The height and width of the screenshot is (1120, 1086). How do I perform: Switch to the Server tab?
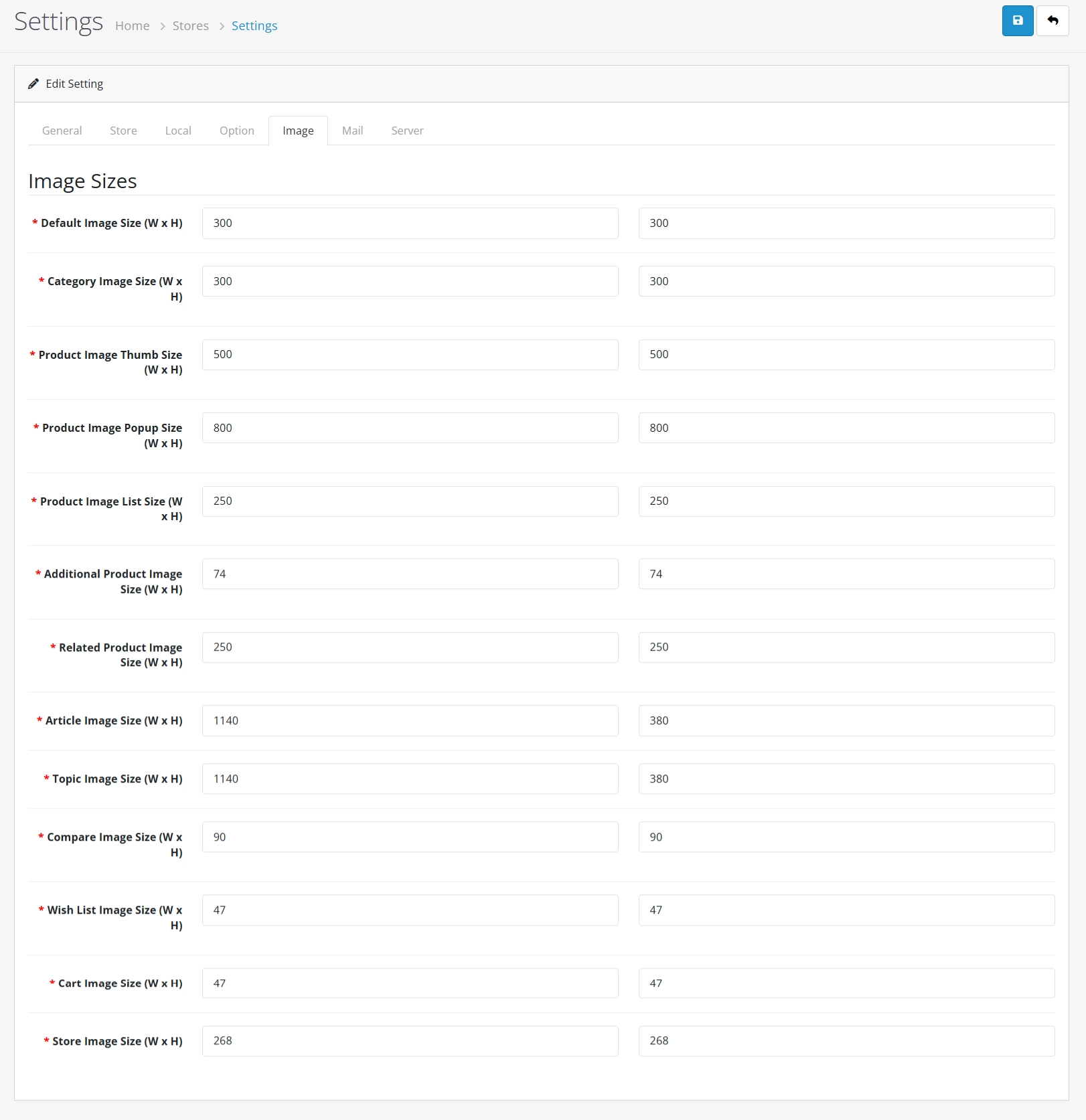tap(407, 131)
